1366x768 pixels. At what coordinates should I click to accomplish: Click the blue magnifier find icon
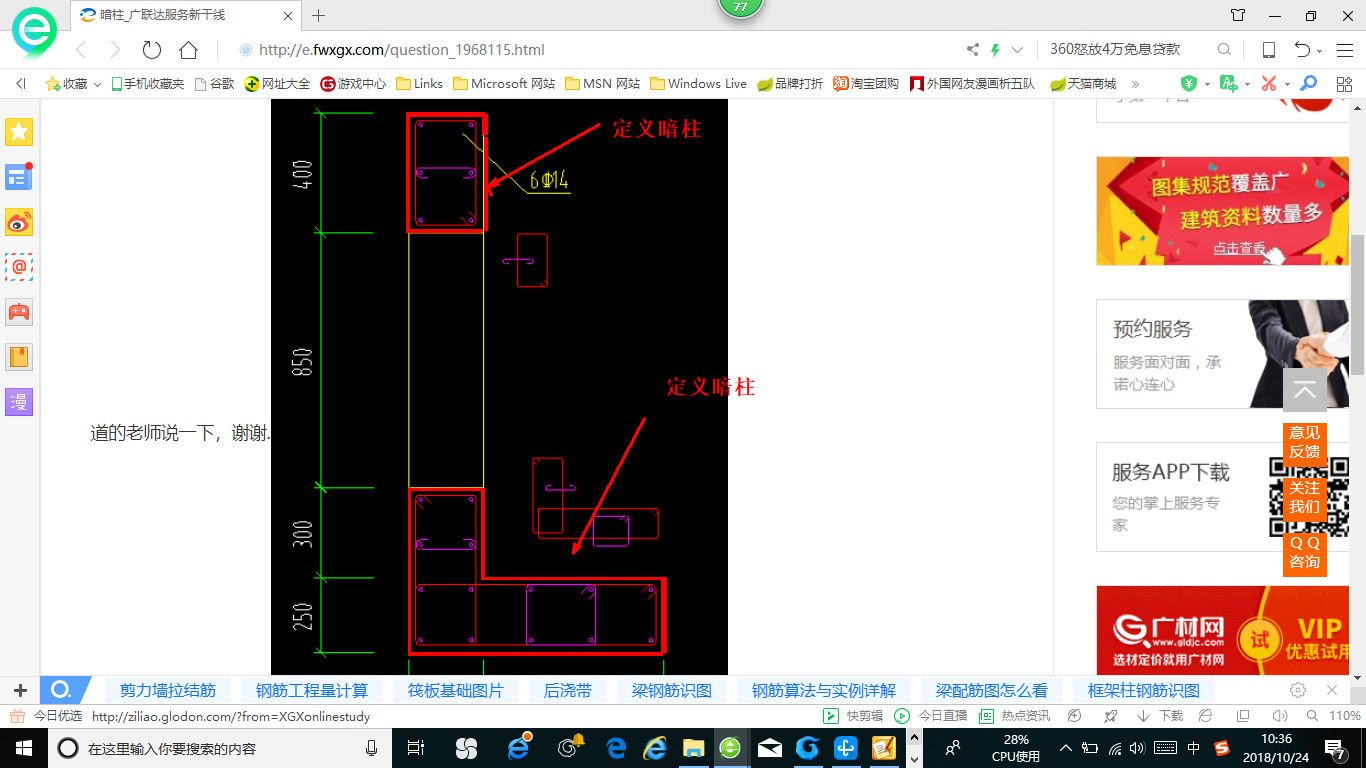pyautogui.click(x=1308, y=84)
